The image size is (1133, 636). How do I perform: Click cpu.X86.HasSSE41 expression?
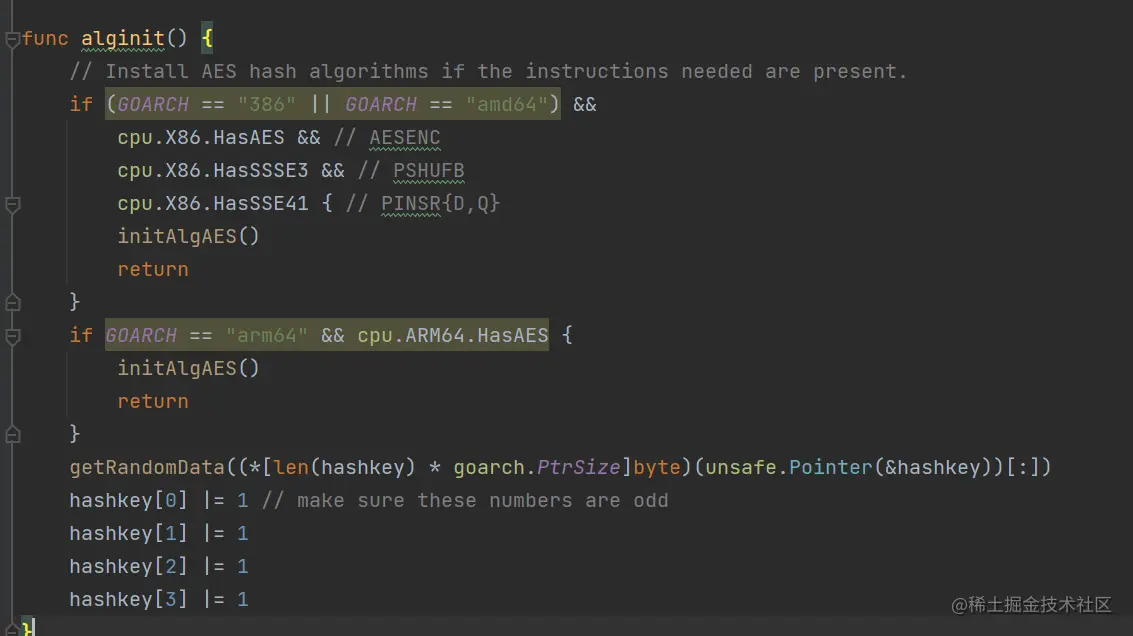click(212, 204)
